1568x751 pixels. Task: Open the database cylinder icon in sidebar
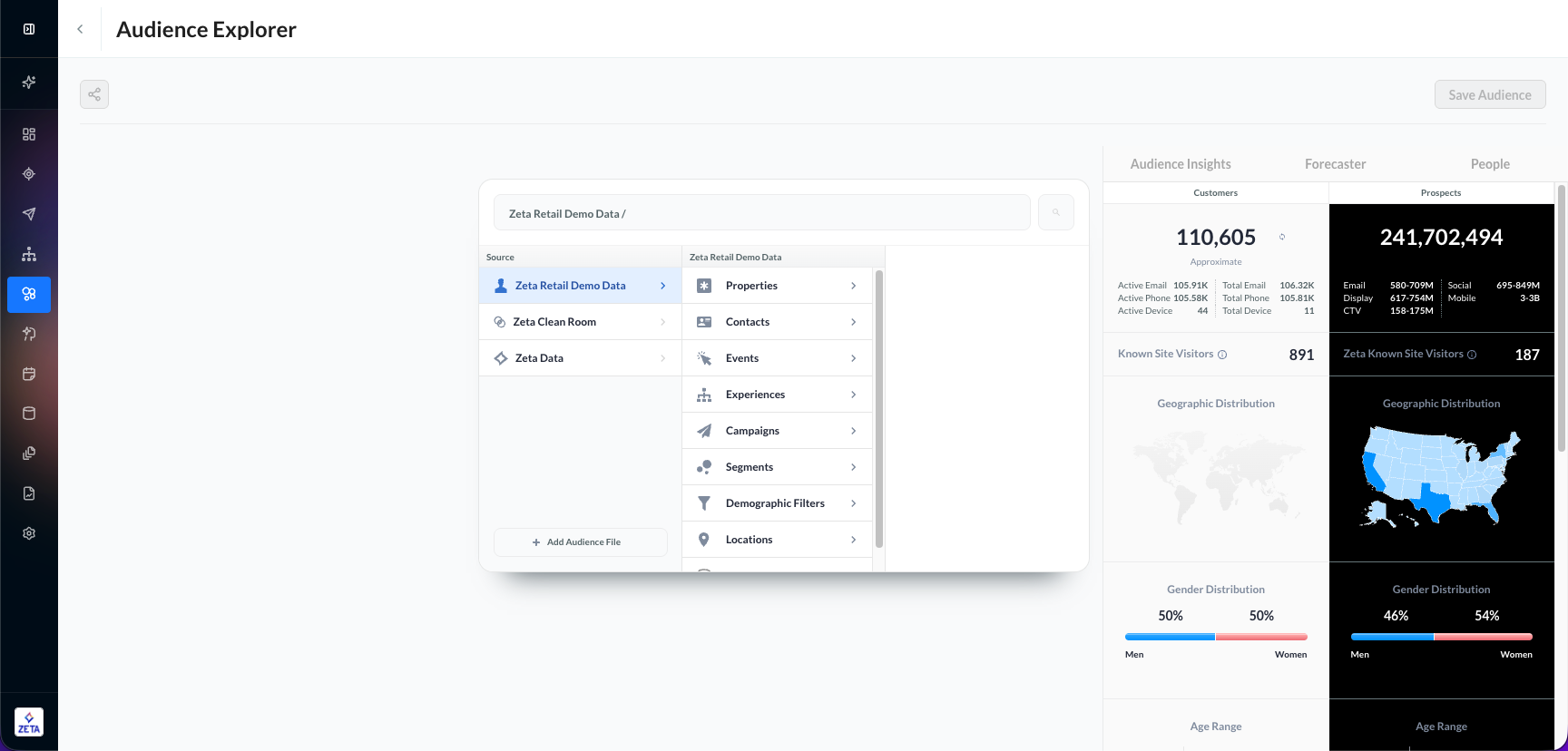(29, 414)
